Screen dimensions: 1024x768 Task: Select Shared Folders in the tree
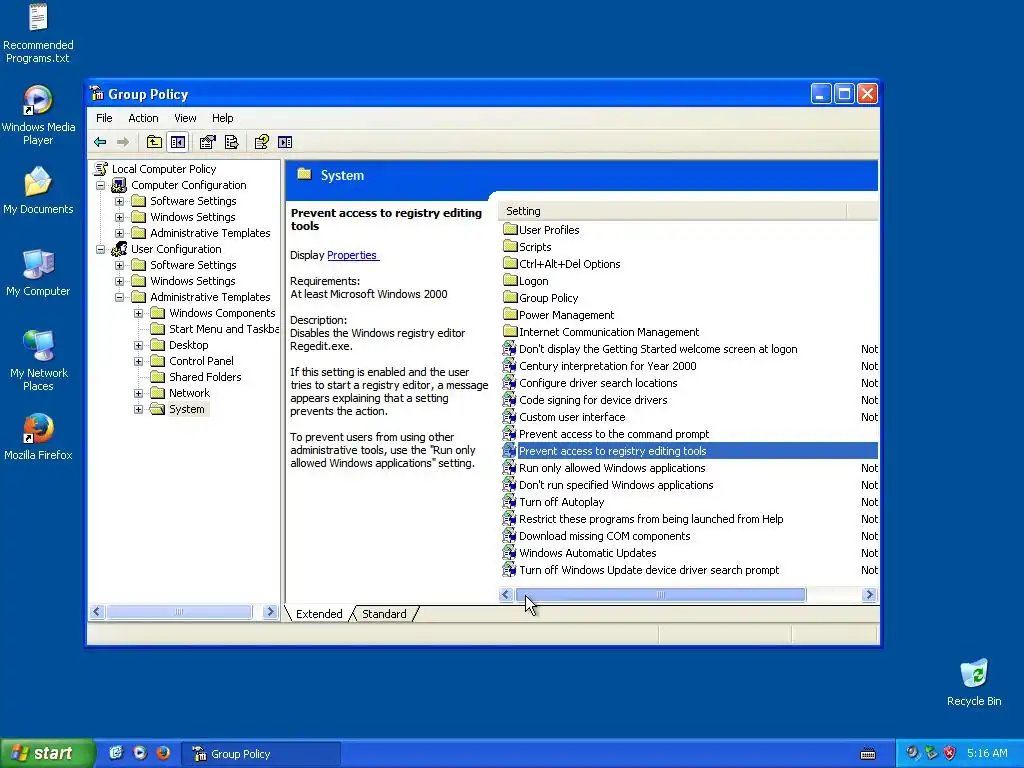pyautogui.click(x=196, y=377)
